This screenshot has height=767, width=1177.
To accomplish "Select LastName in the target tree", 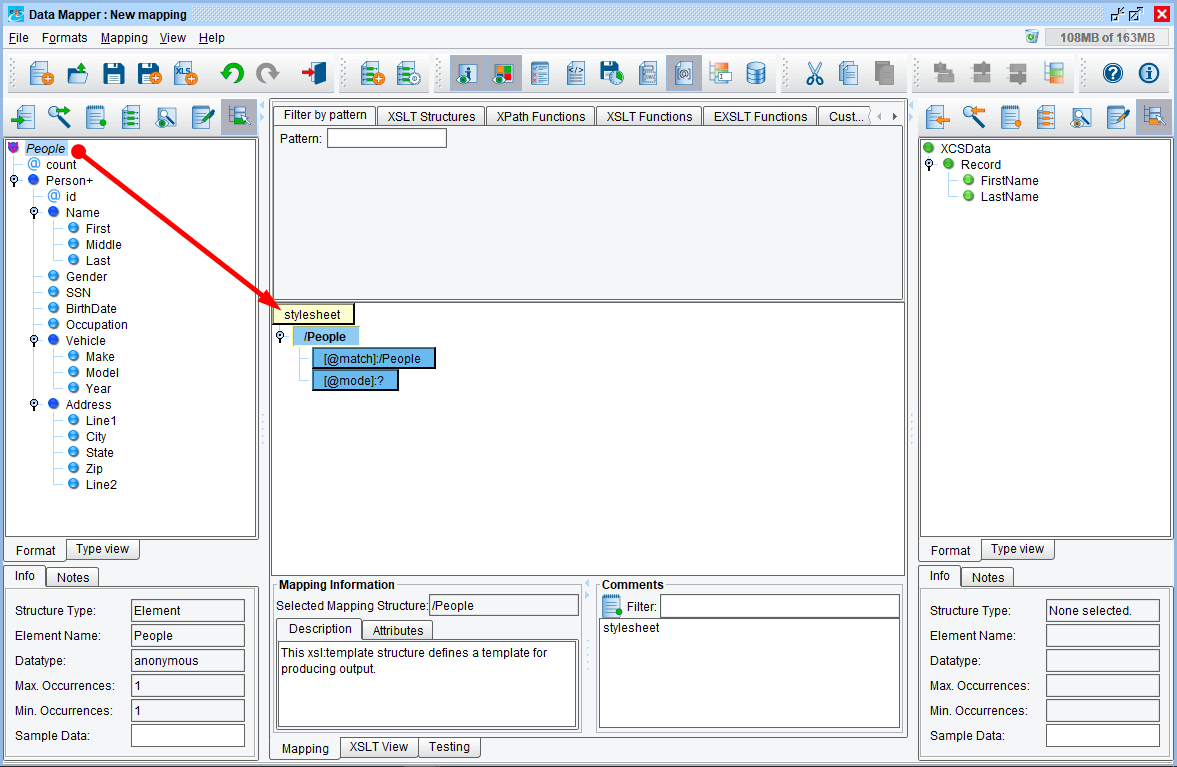I will 1010,197.
